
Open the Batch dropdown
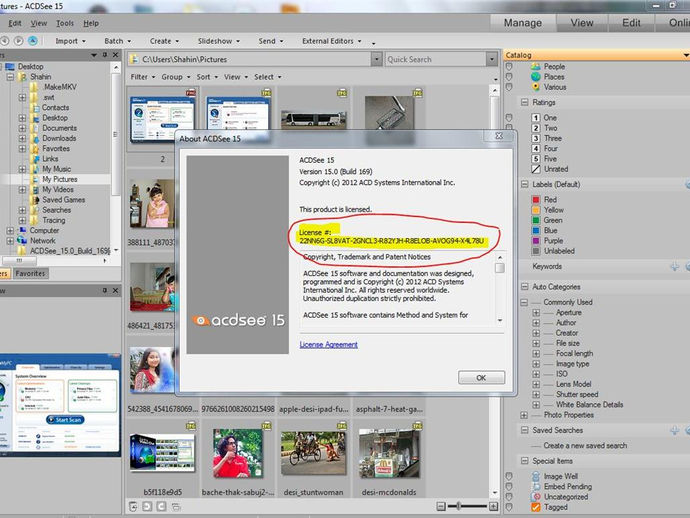(x=117, y=41)
